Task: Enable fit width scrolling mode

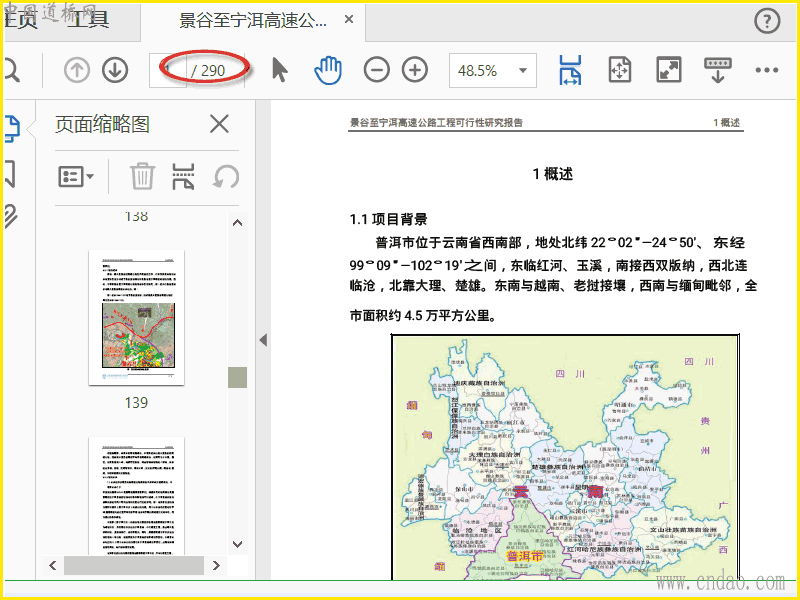Action: coord(570,70)
